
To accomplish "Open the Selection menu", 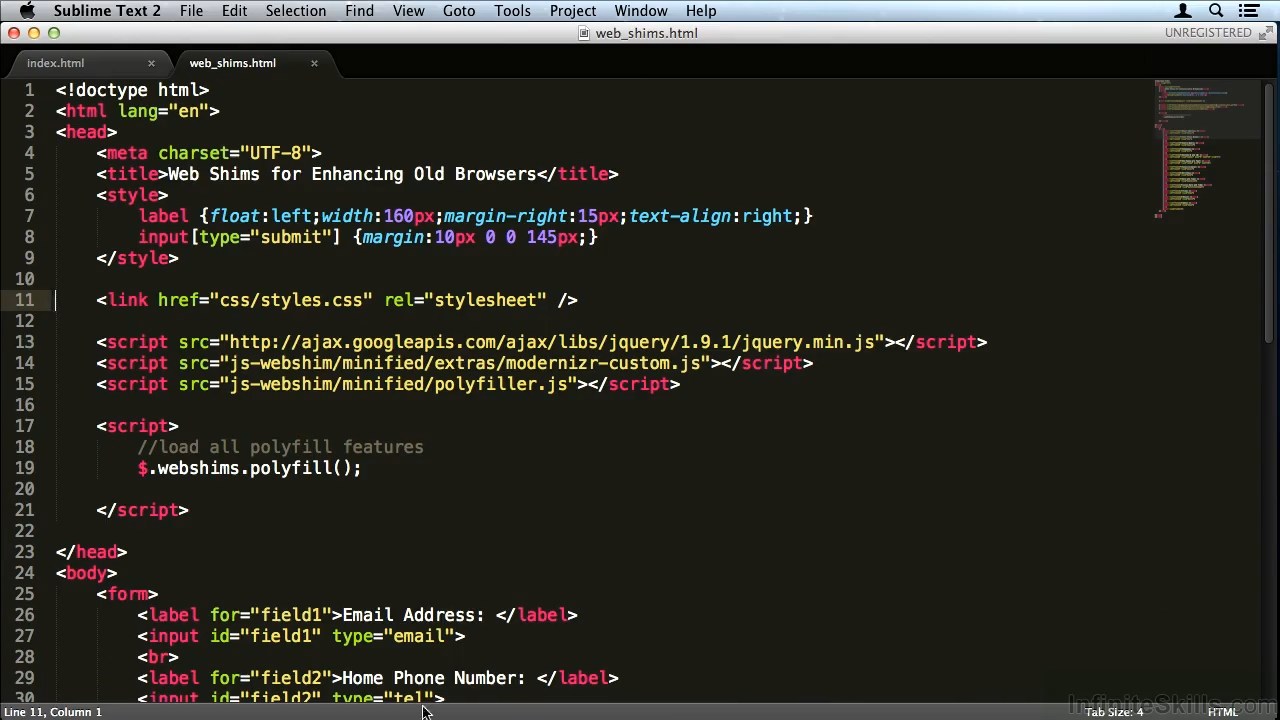I will (x=296, y=11).
